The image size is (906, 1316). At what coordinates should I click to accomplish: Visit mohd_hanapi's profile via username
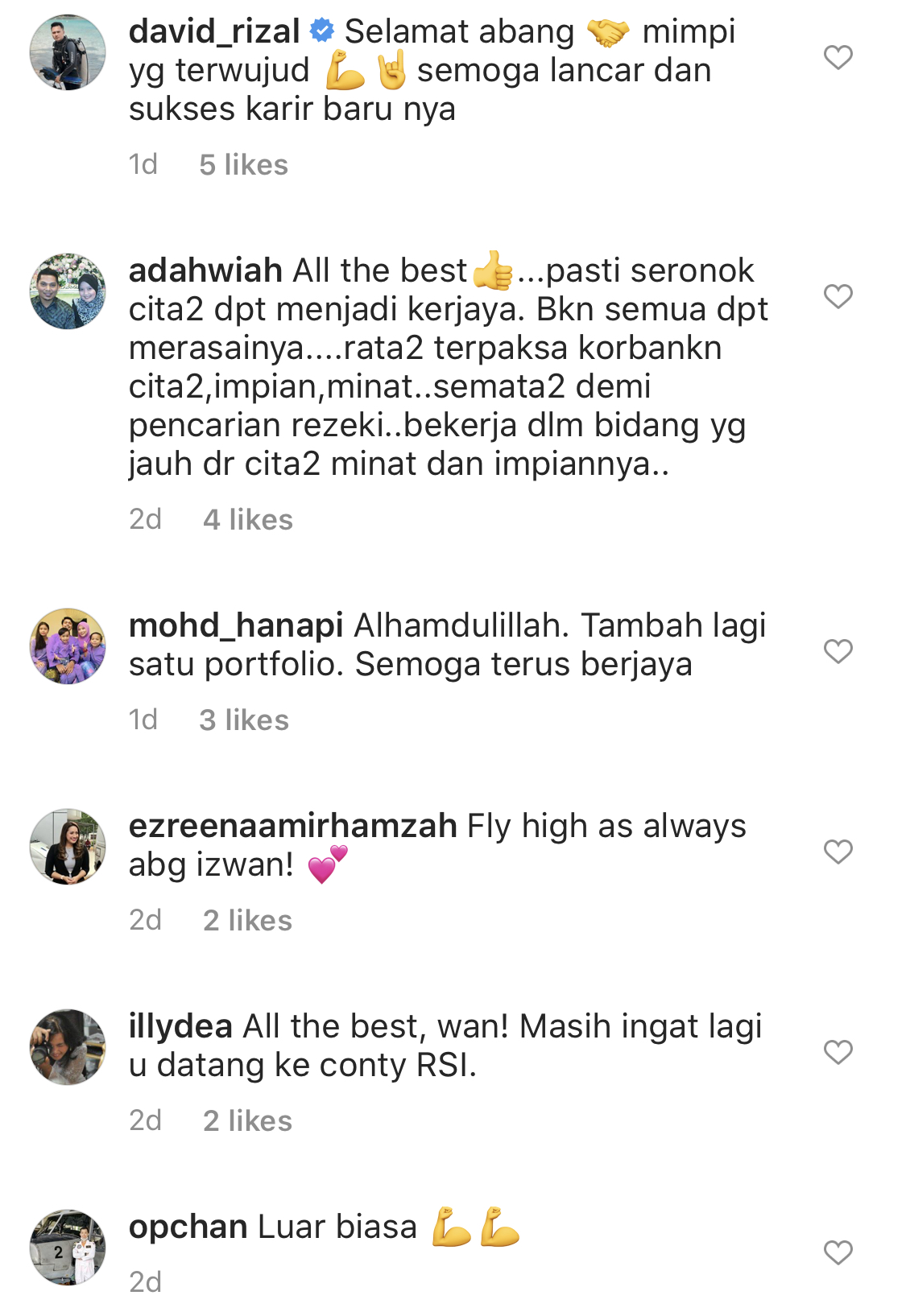coord(236,626)
